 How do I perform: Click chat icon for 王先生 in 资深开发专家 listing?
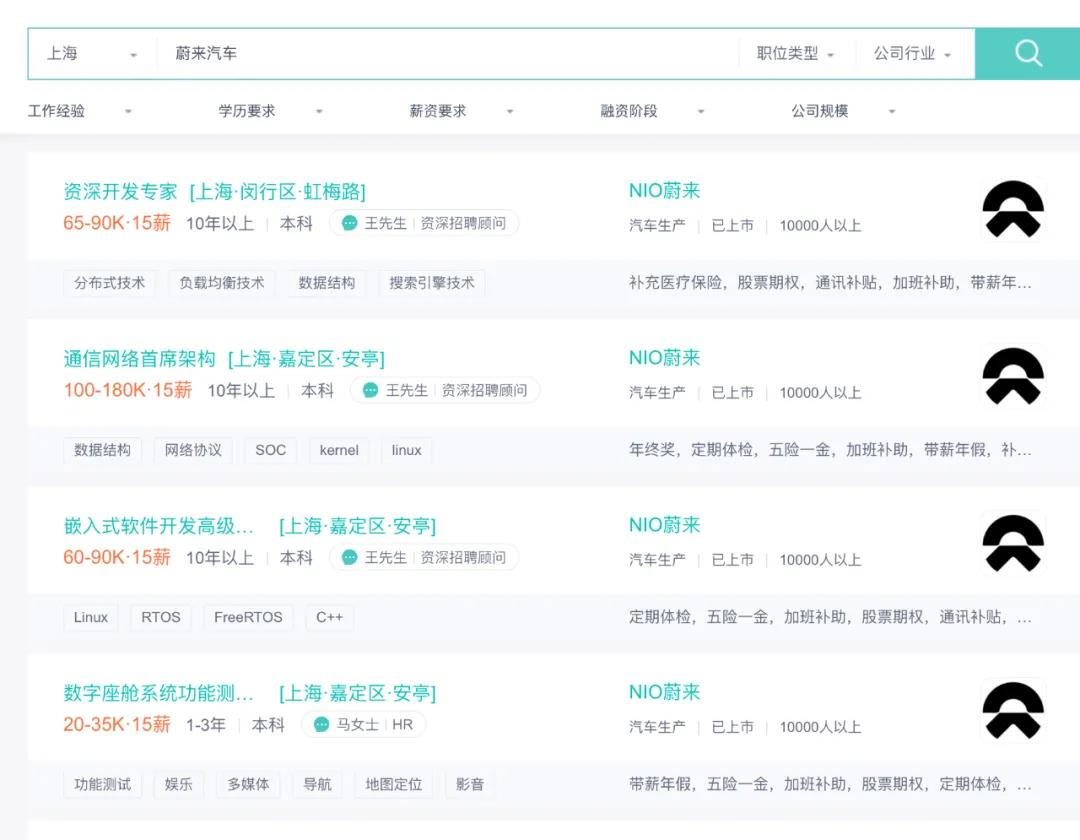[350, 223]
